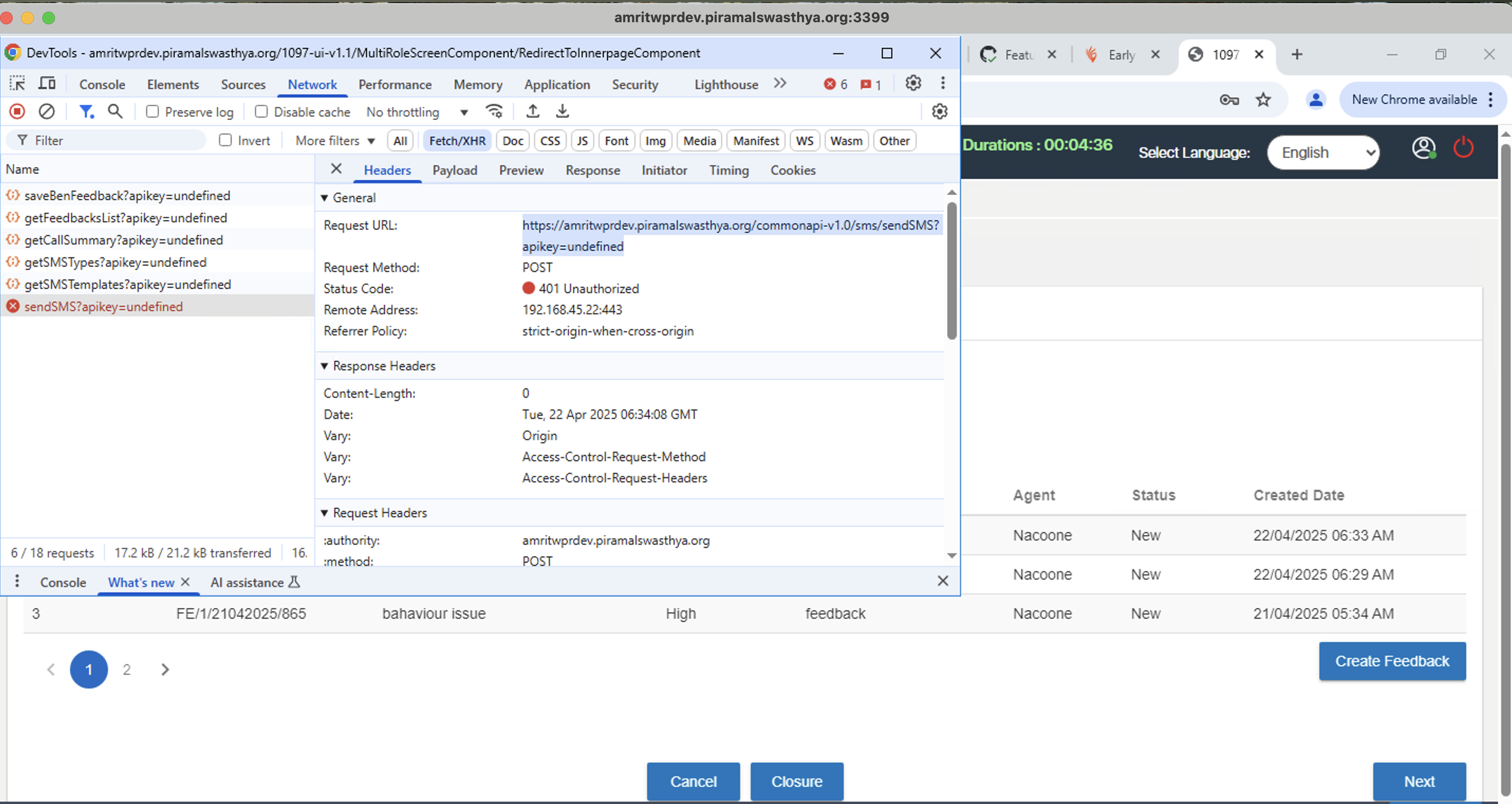
Task: Open the No throttling dropdown
Action: tap(417, 112)
